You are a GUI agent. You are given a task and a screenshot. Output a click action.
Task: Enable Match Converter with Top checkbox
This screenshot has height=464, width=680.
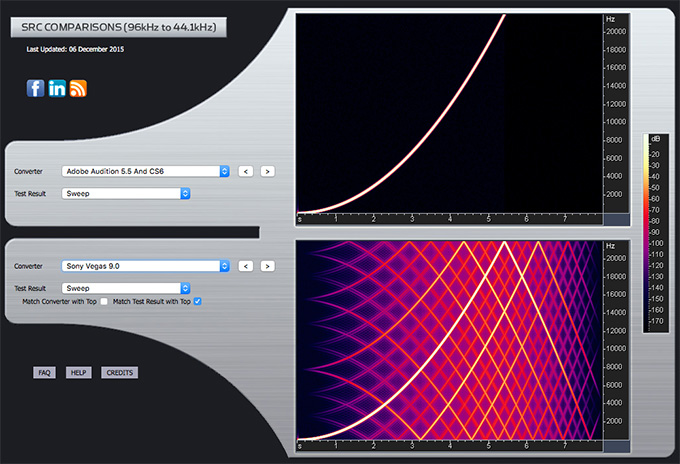point(104,301)
